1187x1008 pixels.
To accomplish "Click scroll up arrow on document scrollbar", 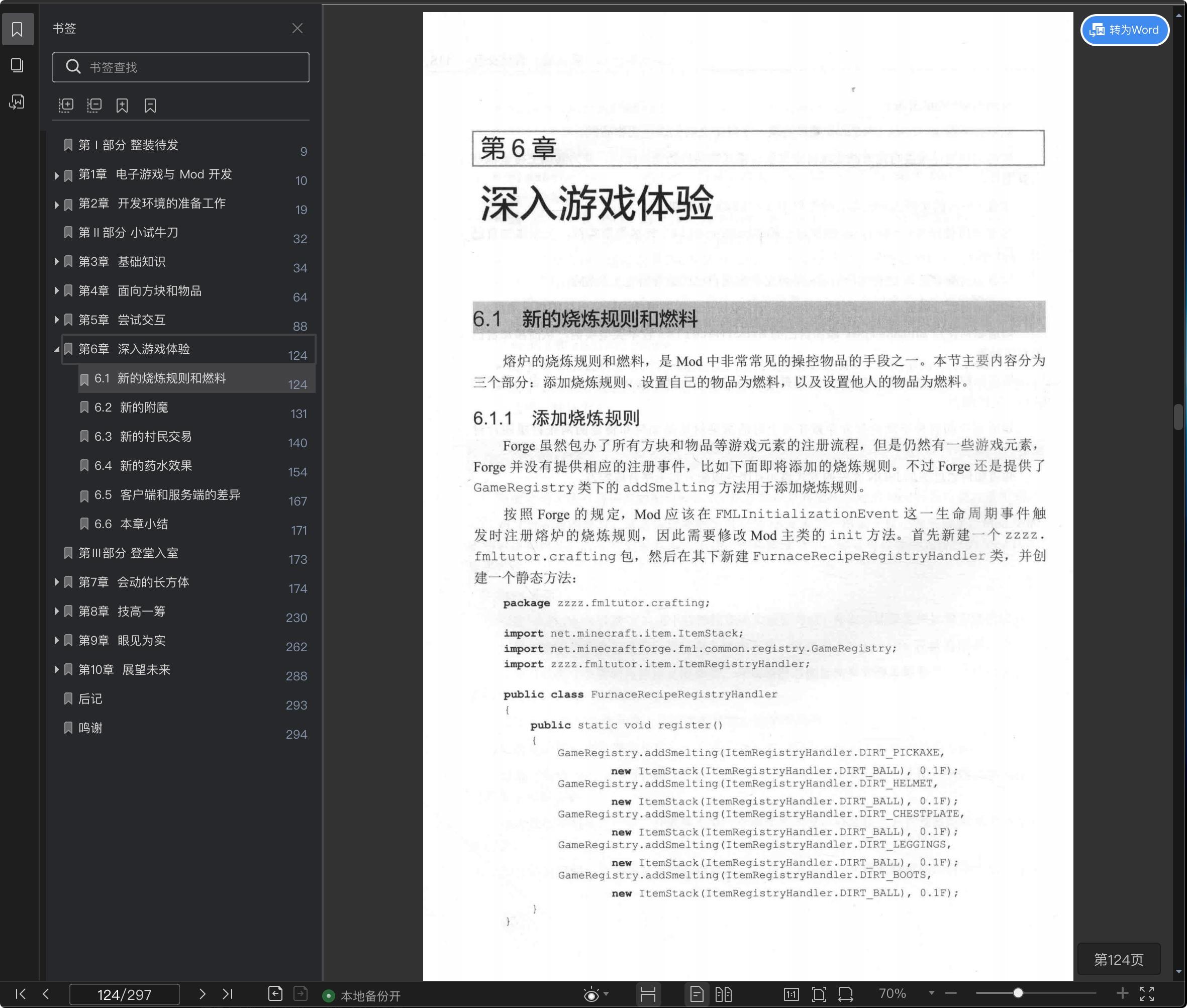I will coord(1178,16).
